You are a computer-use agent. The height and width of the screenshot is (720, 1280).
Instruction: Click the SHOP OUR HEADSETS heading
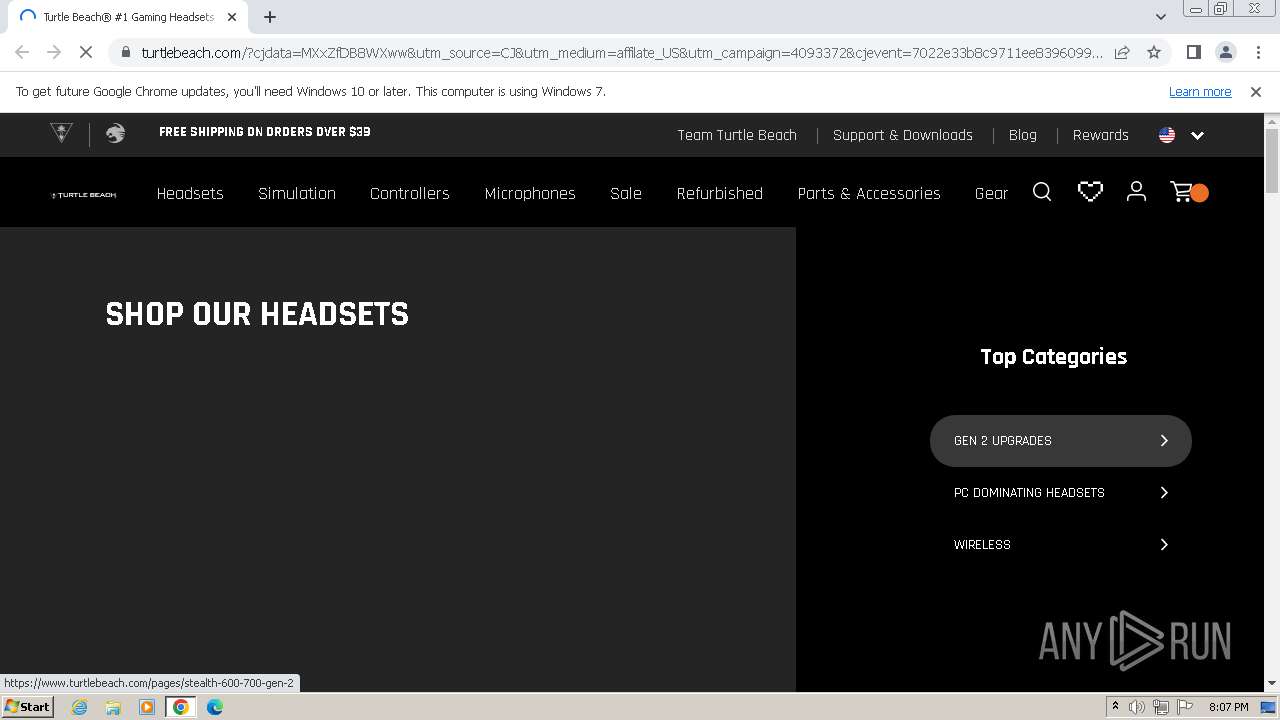(257, 314)
